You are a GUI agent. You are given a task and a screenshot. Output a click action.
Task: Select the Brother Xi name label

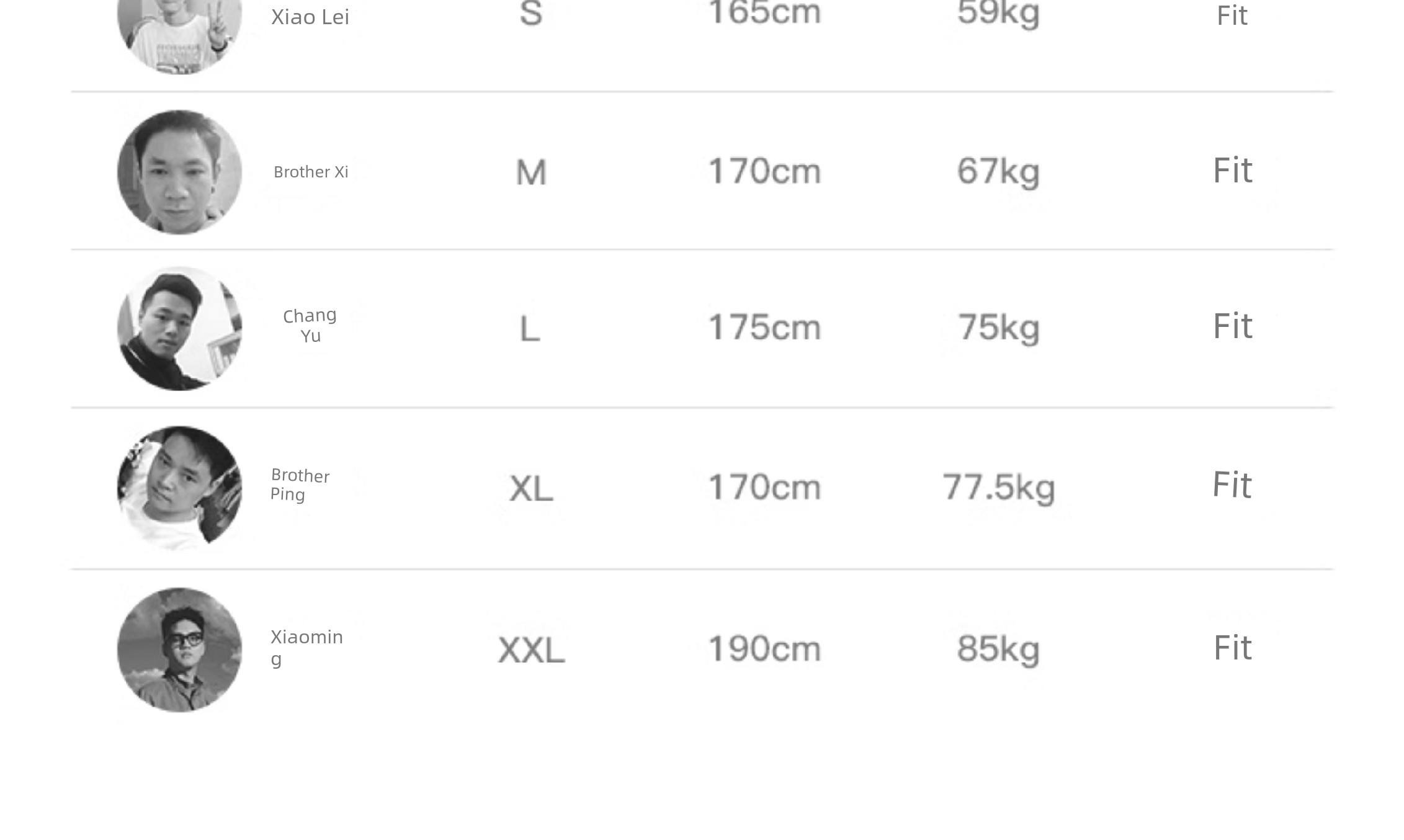(311, 172)
